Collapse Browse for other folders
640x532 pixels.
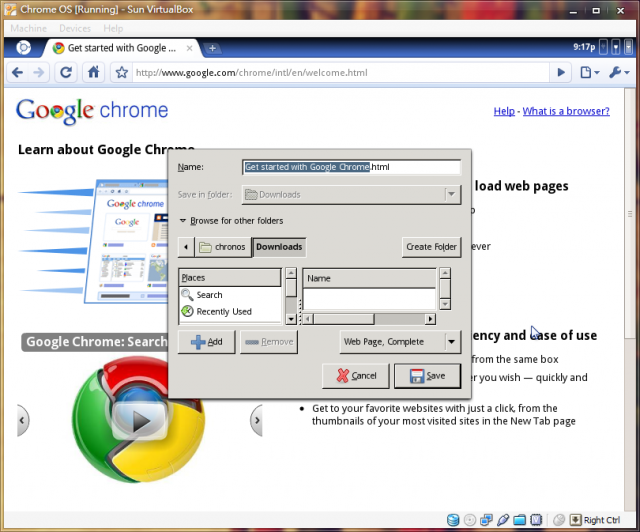point(231,221)
